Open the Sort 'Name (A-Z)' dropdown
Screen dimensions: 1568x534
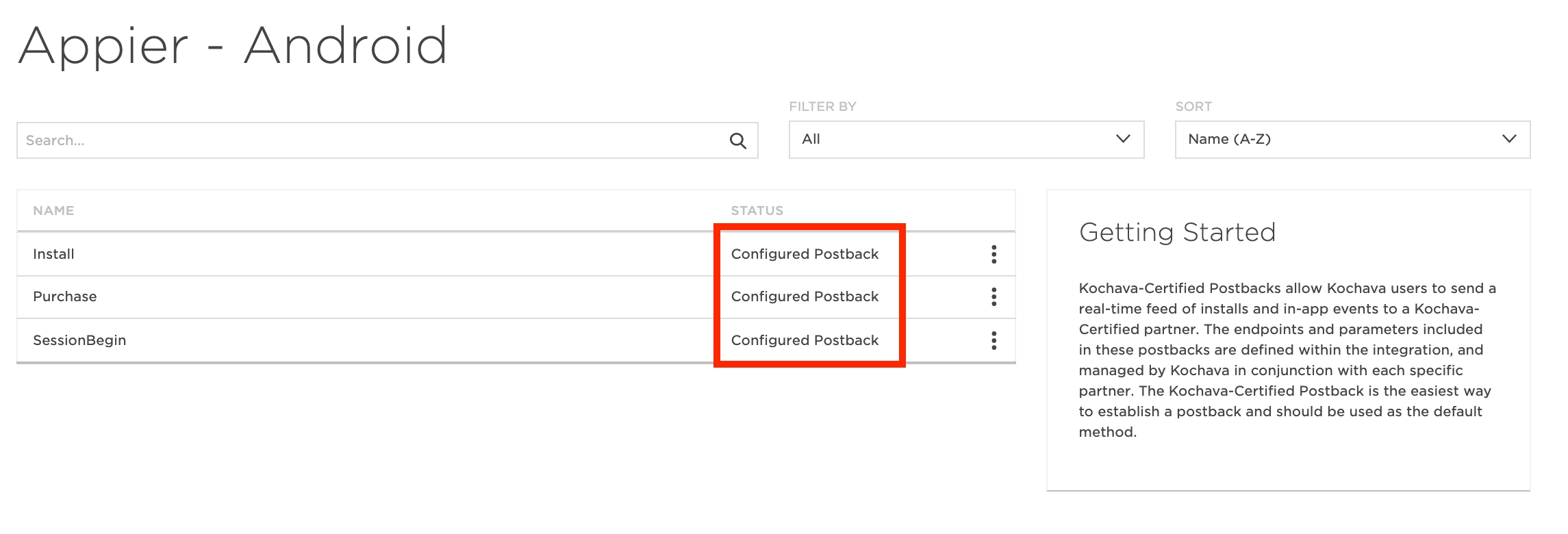click(x=1352, y=140)
